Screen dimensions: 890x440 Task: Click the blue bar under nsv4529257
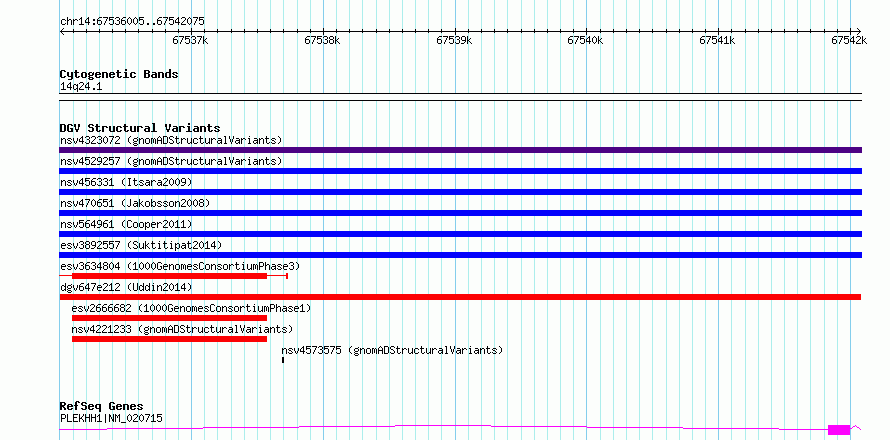[460, 171]
